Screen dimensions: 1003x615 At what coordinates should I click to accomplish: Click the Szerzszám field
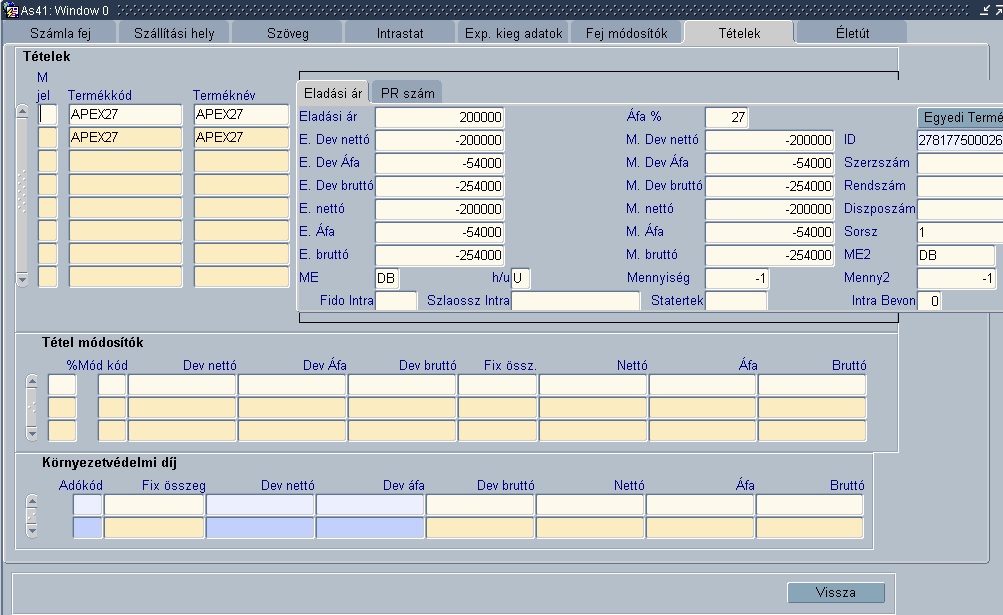(960, 163)
